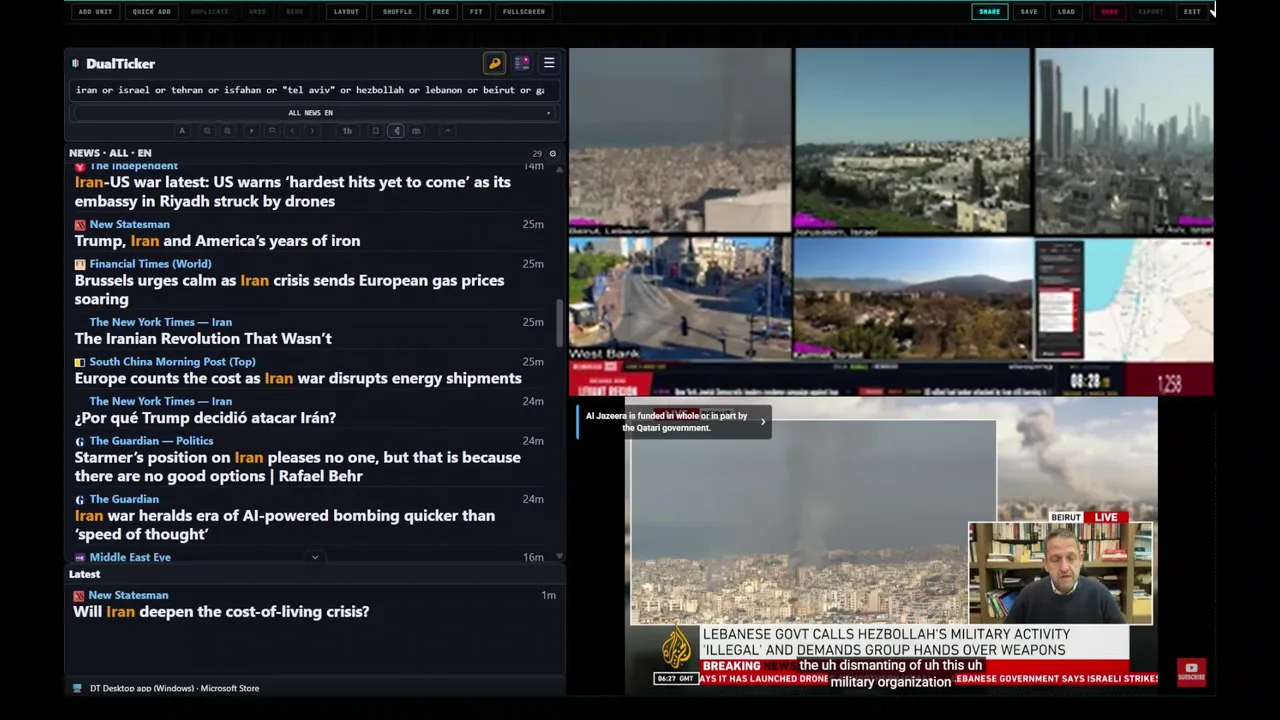Click The Independent source icon

pos(80,167)
